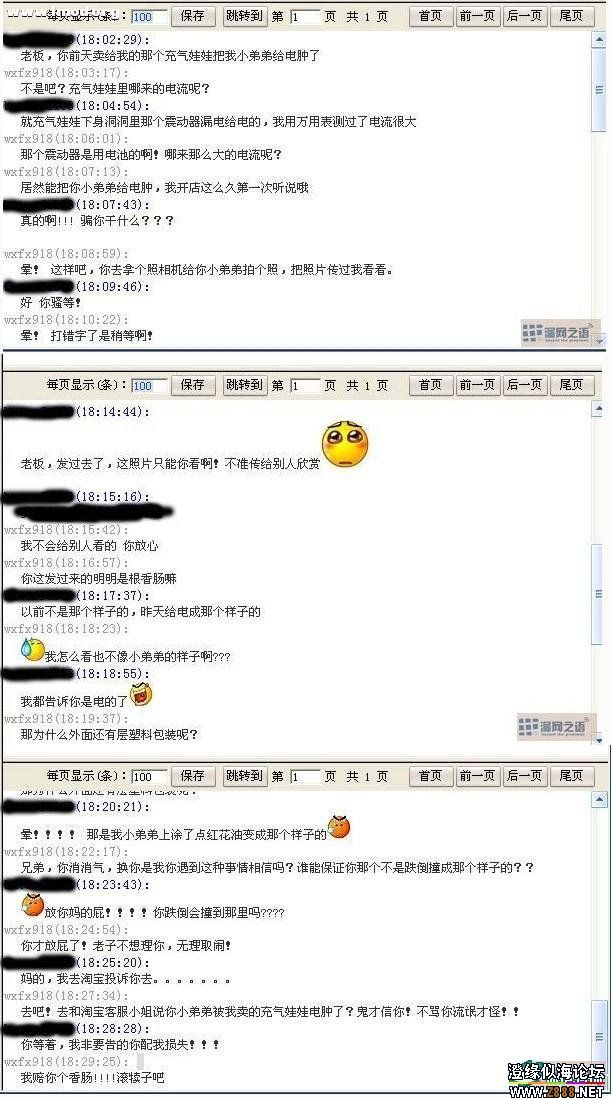Viewport: 613px width, 1098px height.
Task: Jump to 尾页 in the third chat log toolbar
Action: 572,776
